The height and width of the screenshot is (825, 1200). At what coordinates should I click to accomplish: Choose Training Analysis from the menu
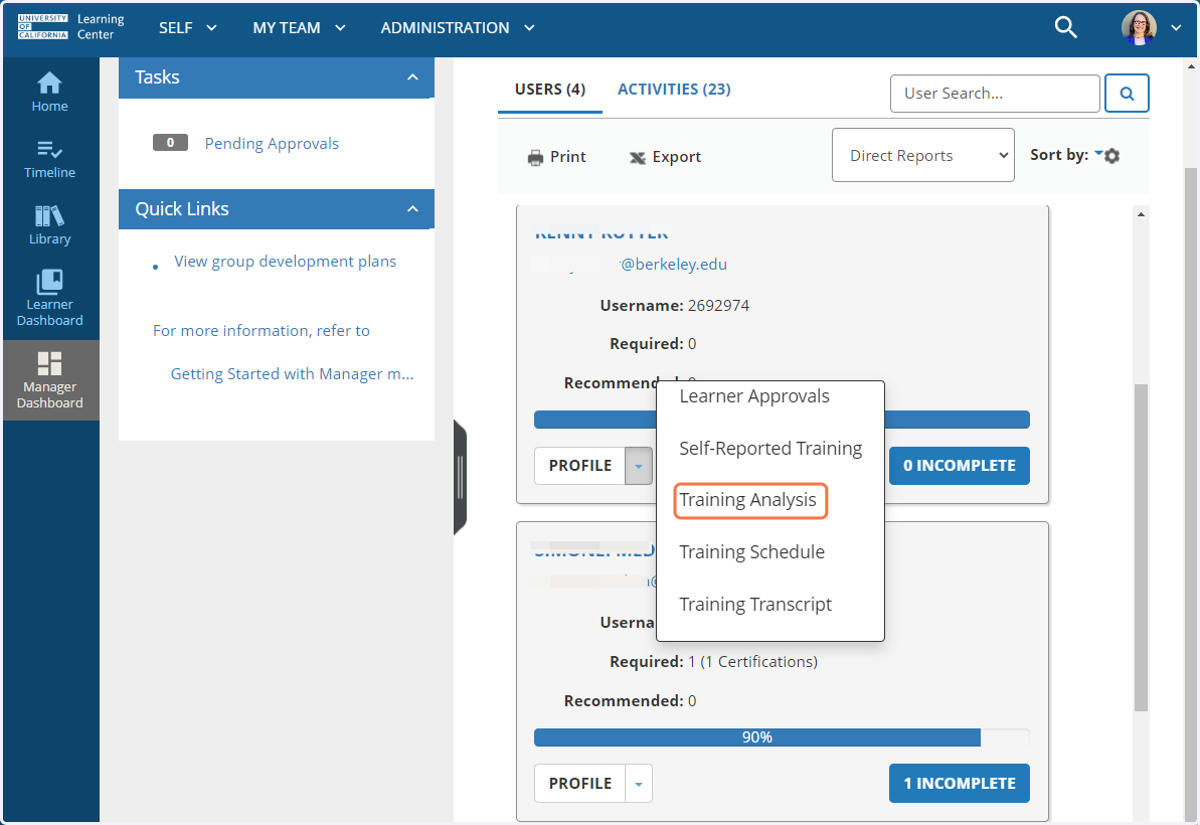coord(748,500)
